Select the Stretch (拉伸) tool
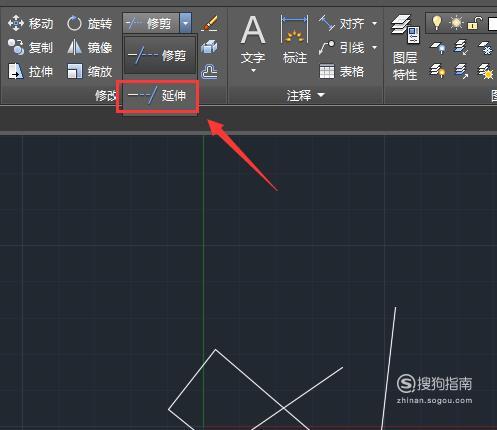This screenshot has height=430, width=497. tap(30, 72)
